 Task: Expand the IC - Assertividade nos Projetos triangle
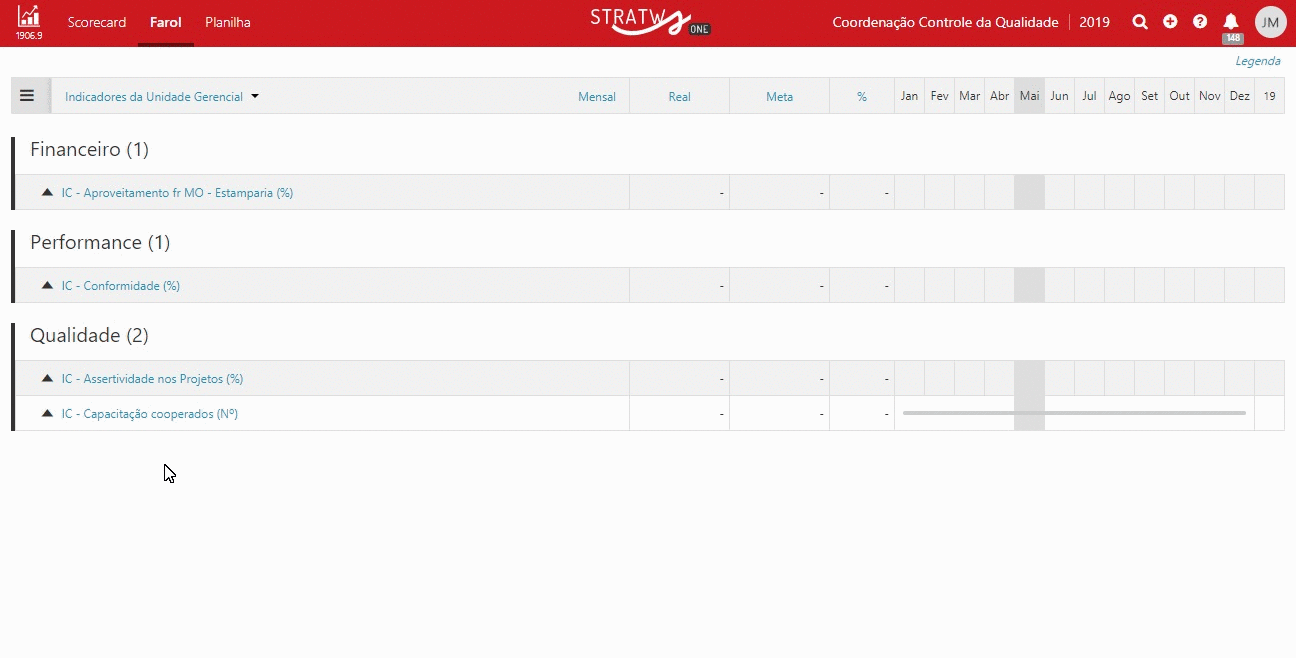point(47,378)
